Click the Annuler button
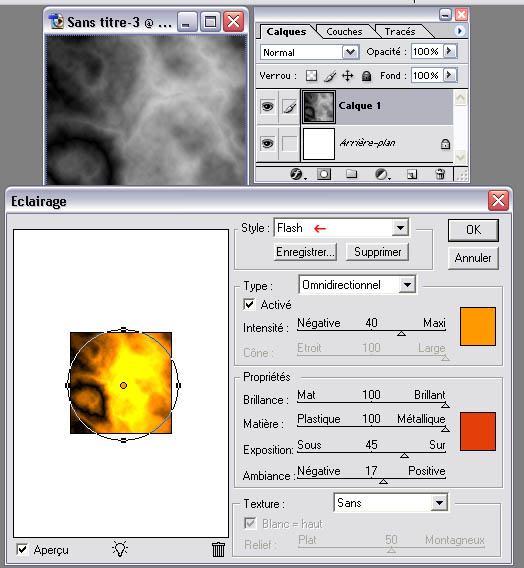This screenshot has width=524, height=568. pos(473,258)
